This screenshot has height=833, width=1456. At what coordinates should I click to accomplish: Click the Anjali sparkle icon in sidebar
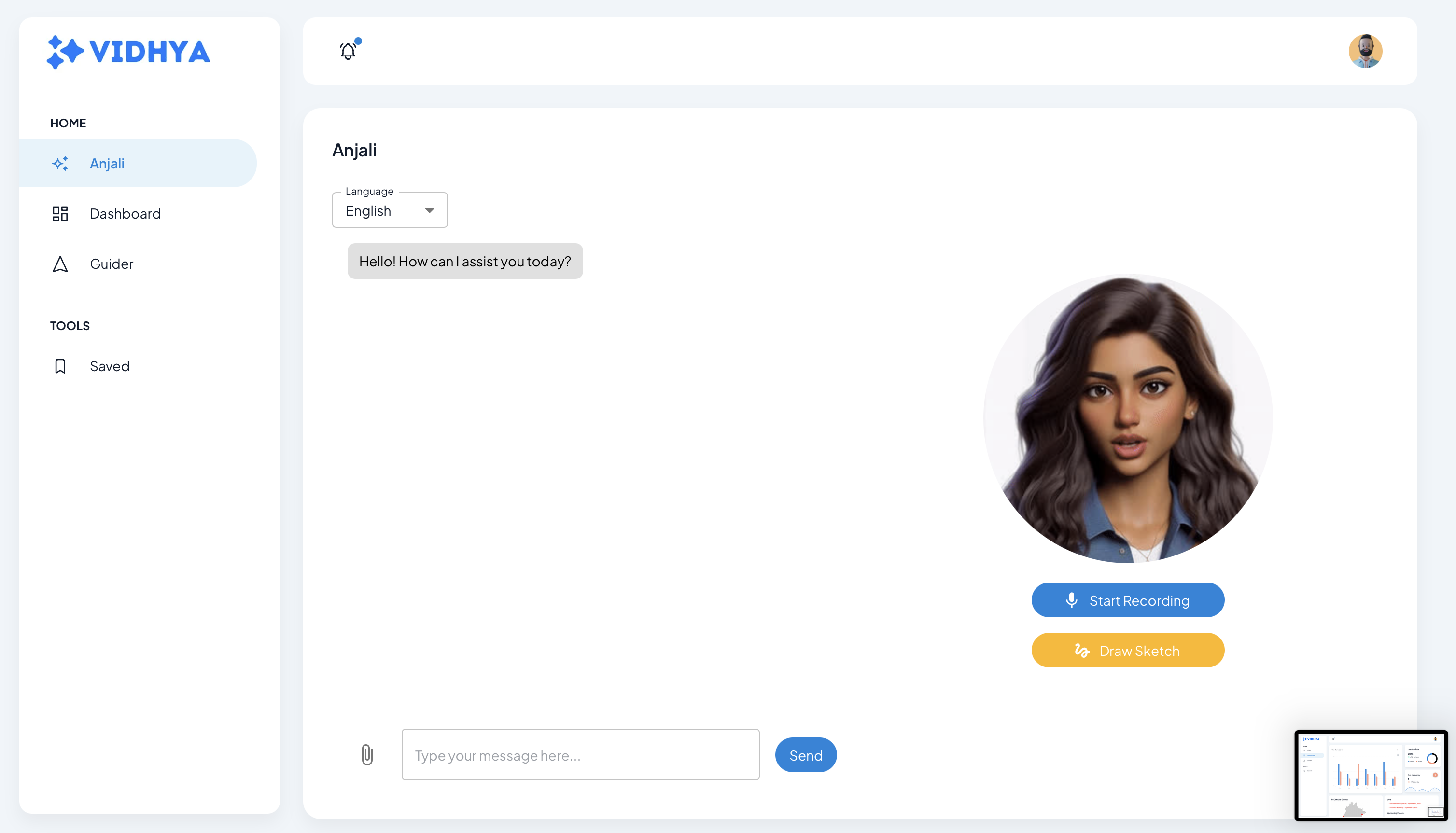coord(60,164)
